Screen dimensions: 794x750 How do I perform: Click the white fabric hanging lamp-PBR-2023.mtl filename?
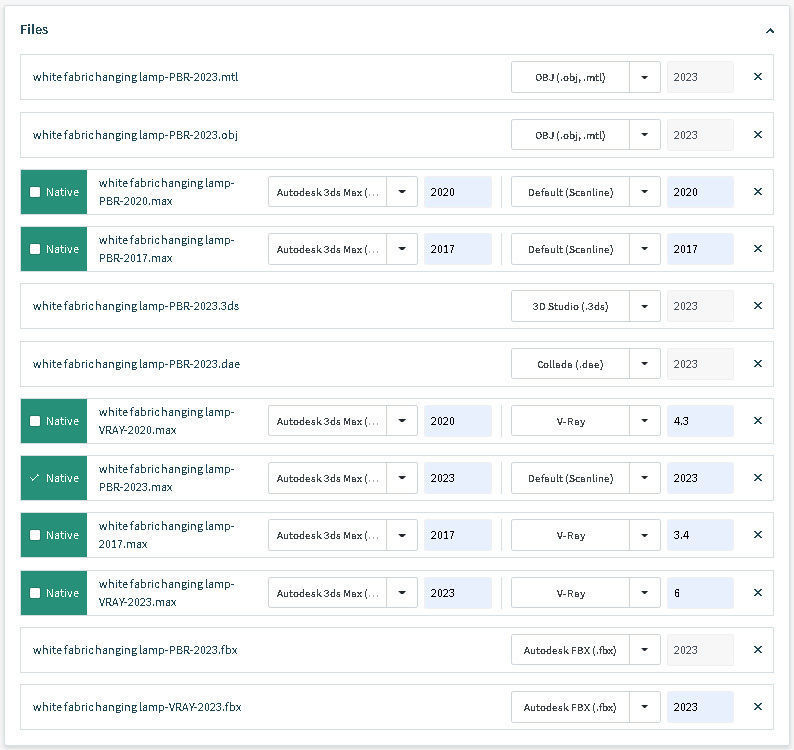135,77
